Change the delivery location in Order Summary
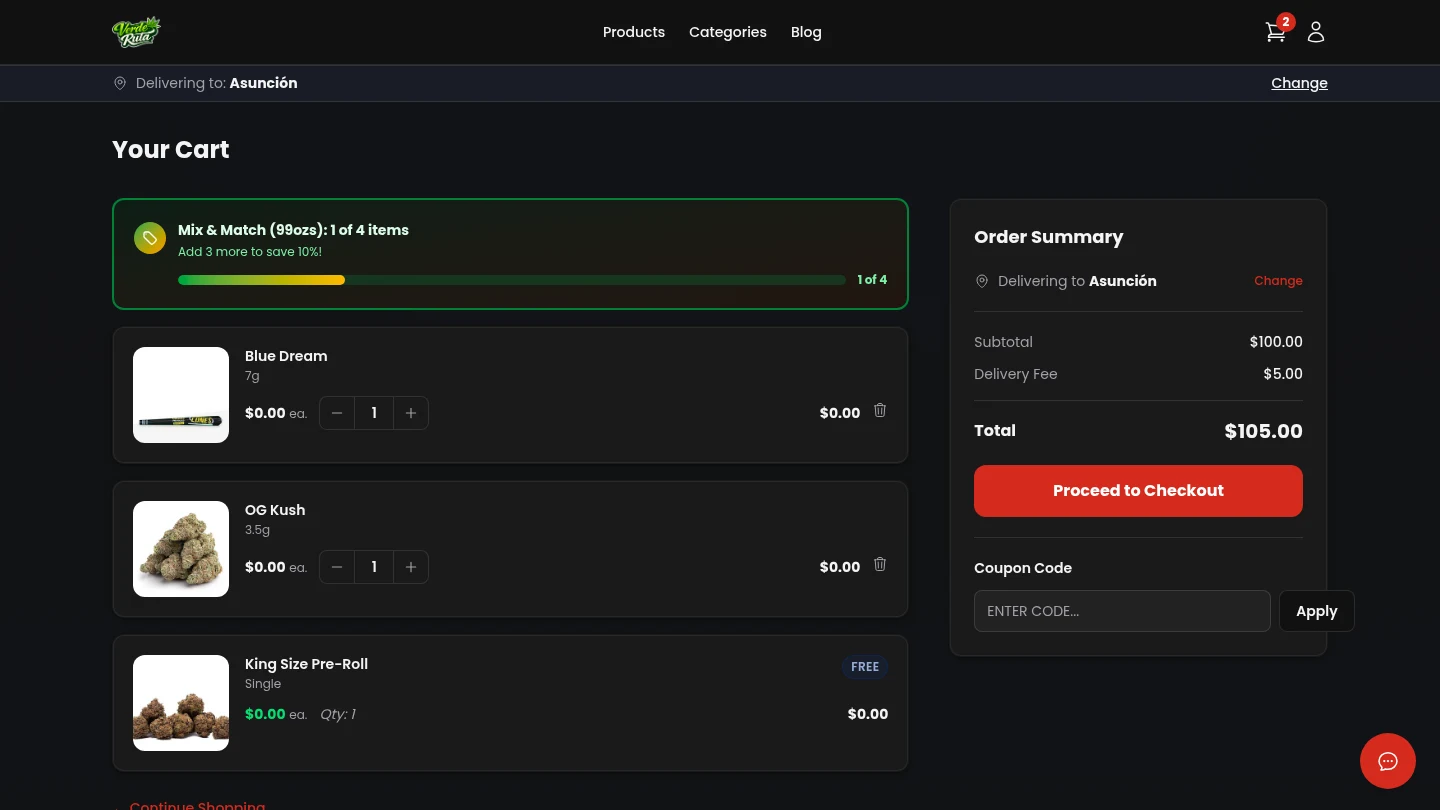The height and width of the screenshot is (810, 1440). [x=1278, y=281]
